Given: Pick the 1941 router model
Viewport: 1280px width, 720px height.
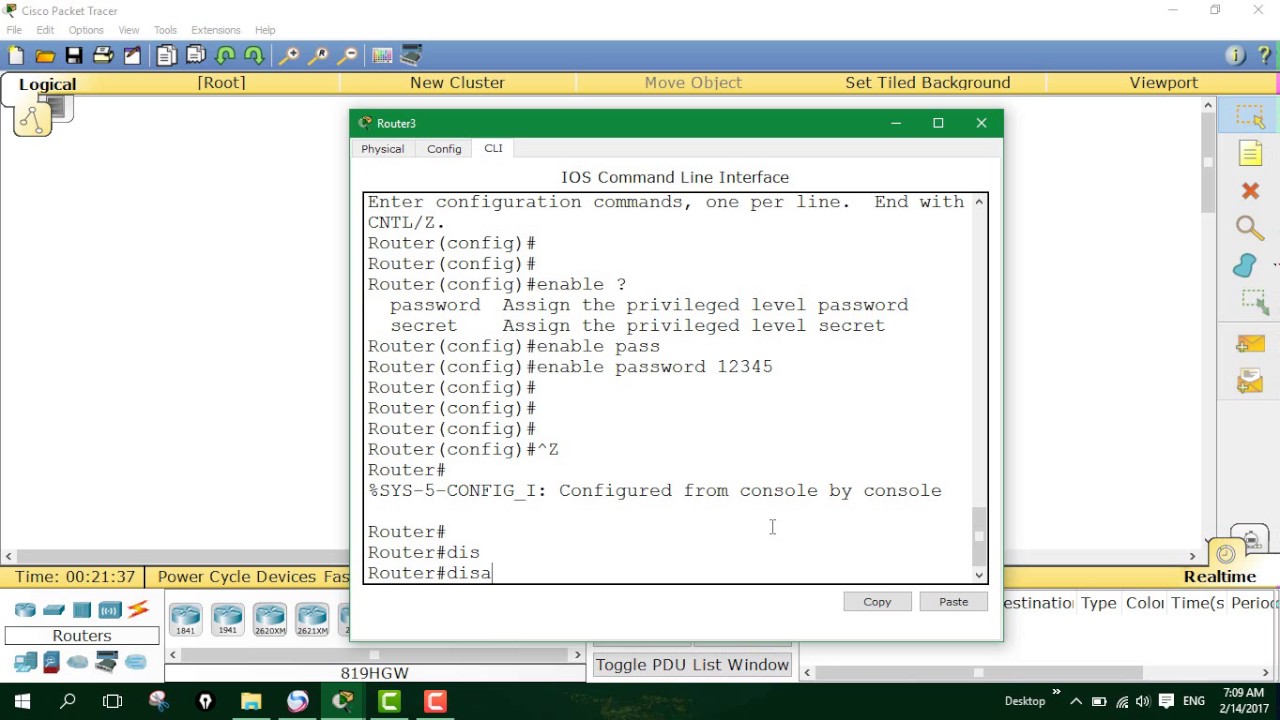Looking at the screenshot, I should [x=227, y=620].
